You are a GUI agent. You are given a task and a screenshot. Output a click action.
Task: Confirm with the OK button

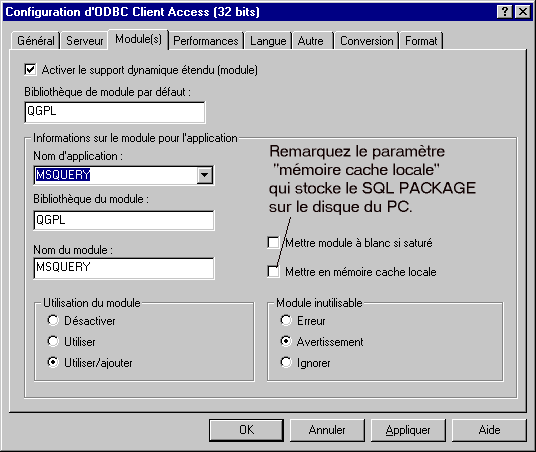246,430
